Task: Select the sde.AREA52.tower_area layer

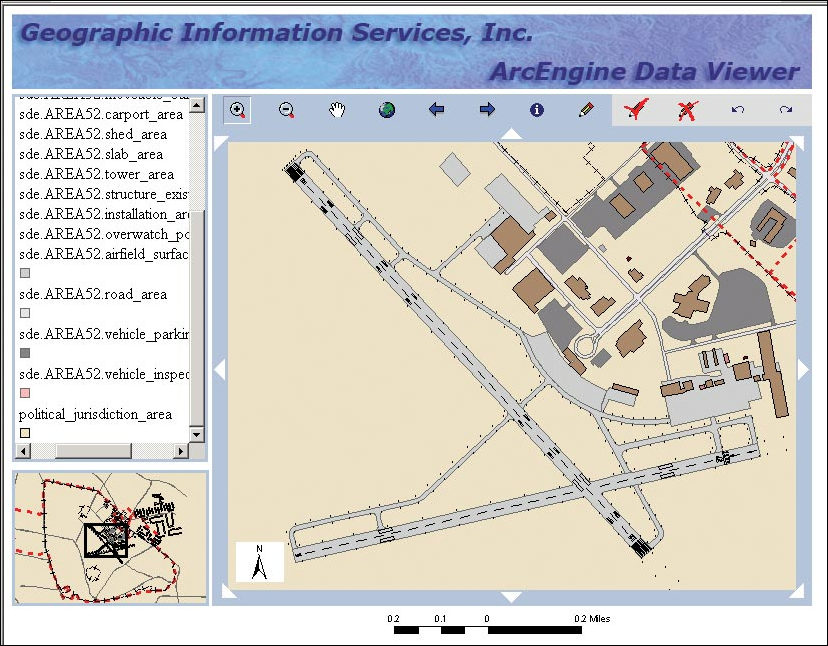Action: click(x=96, y=175)
